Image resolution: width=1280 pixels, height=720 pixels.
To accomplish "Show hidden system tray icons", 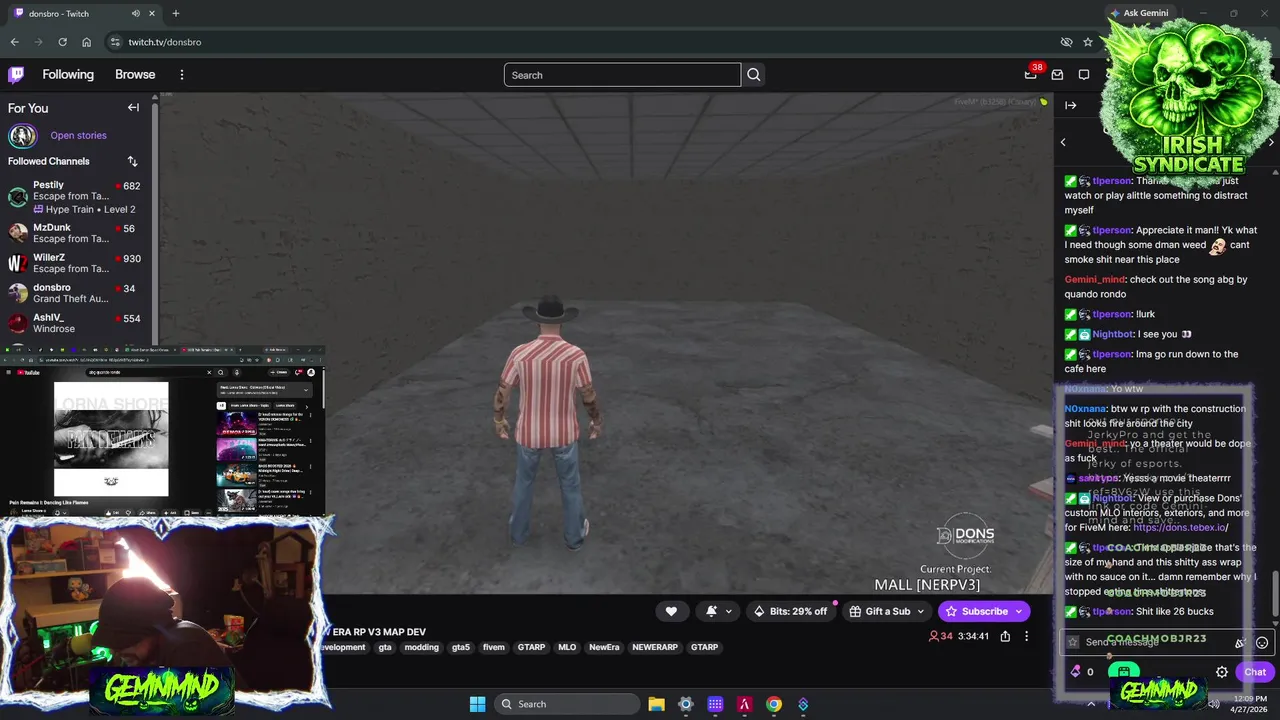I will (x=1091, y=704).
